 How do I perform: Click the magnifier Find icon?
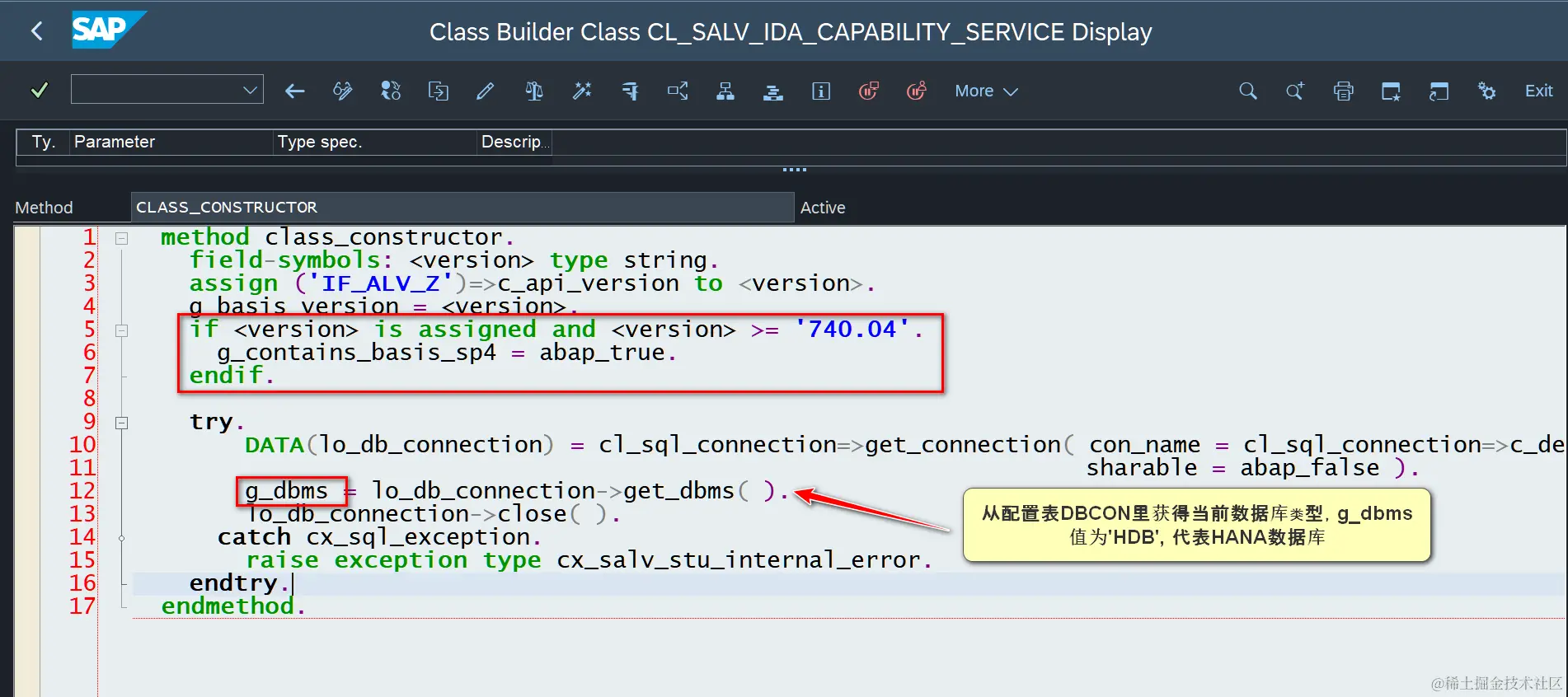click(x=1248, y=91)
